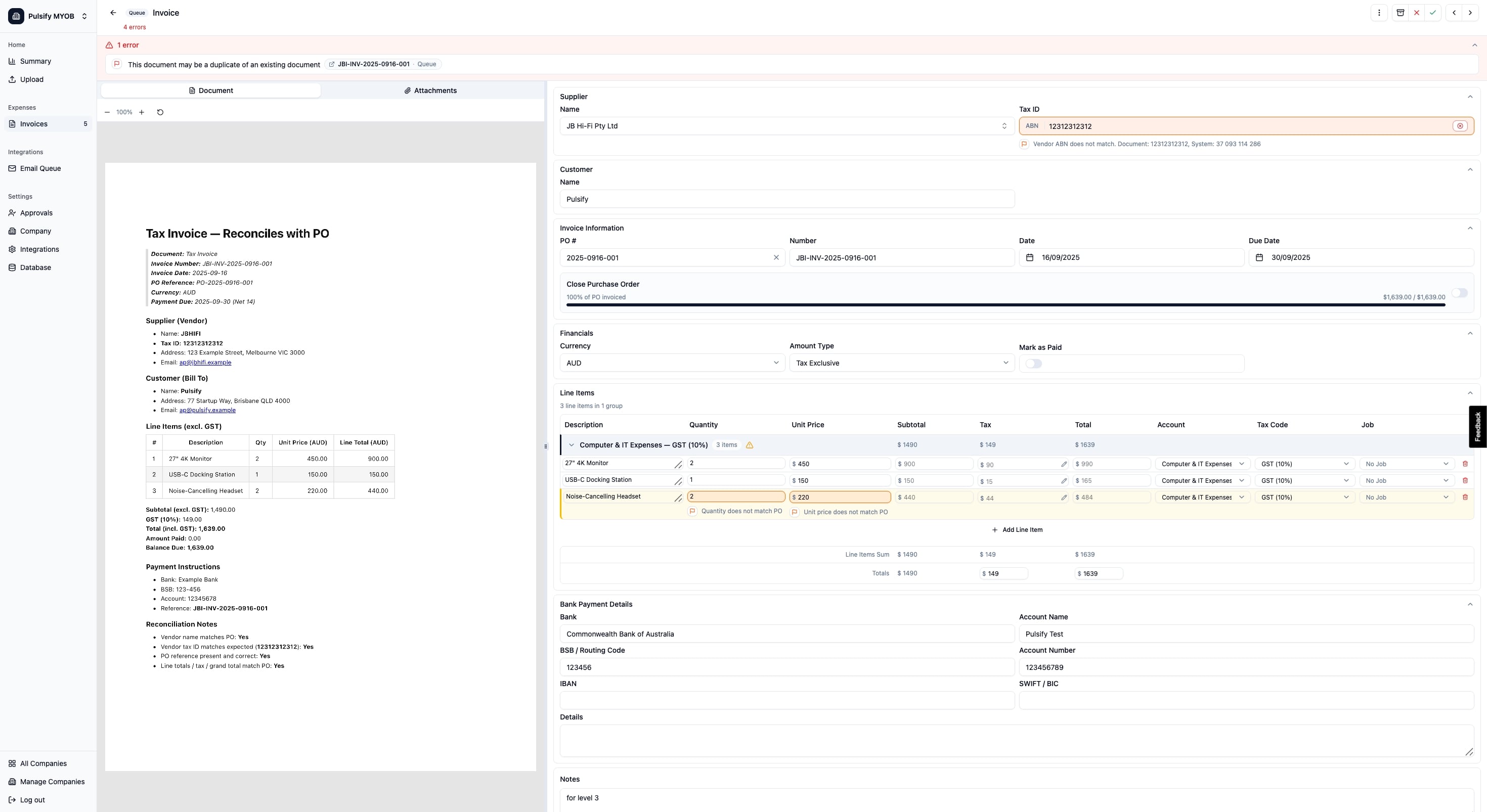This screenshot has width=1487, height=812.
Task: Open the Currency AUD dropdown
Action: [672, 363]
